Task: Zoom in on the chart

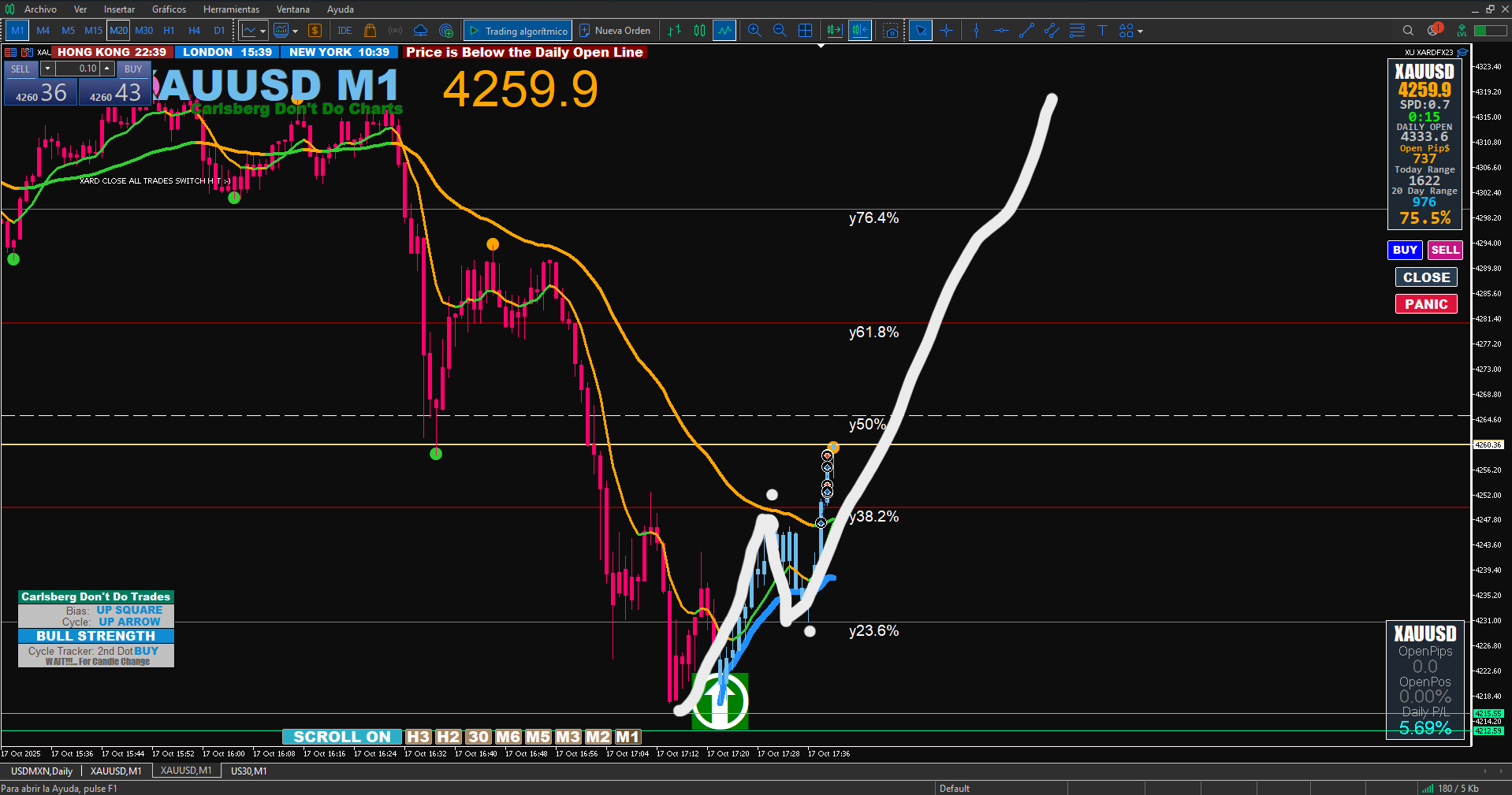Action: [x=754, y=31]
